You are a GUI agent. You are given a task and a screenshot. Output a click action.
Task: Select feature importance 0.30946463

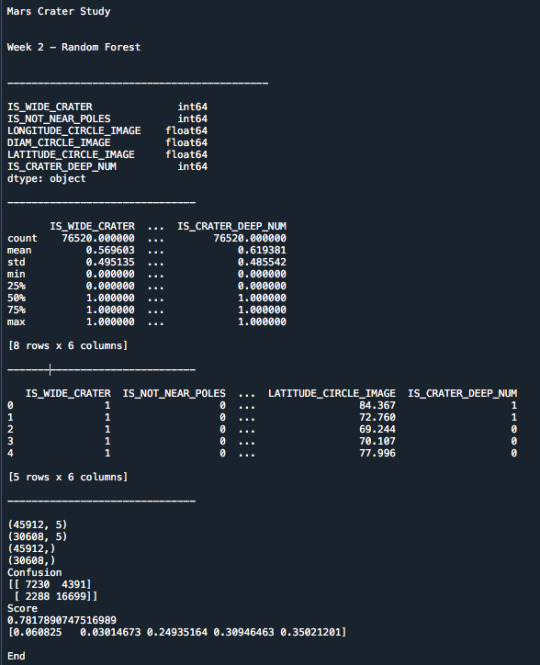coord(243,632)
